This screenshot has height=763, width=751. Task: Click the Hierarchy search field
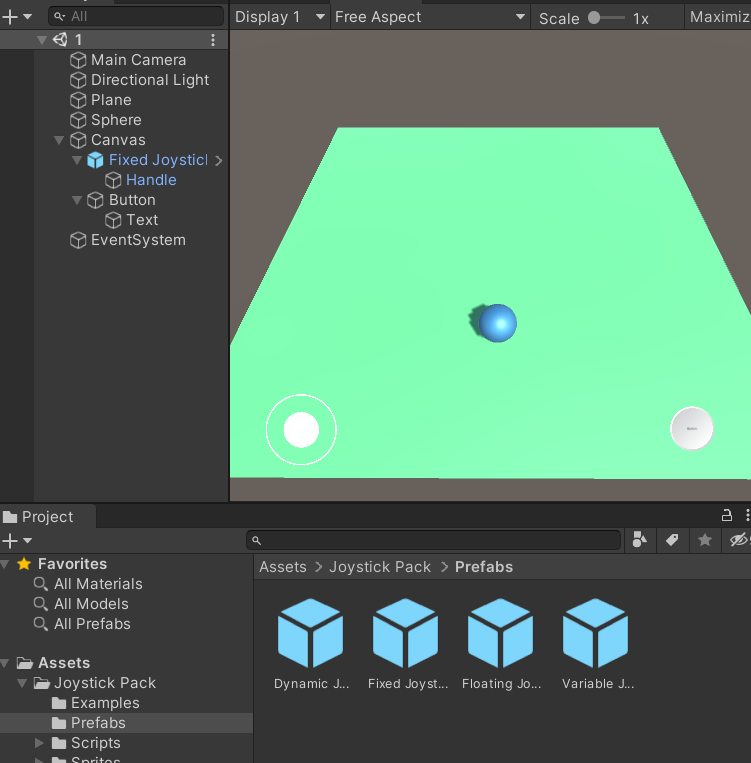pyautogui.click(x=136, y=17)
